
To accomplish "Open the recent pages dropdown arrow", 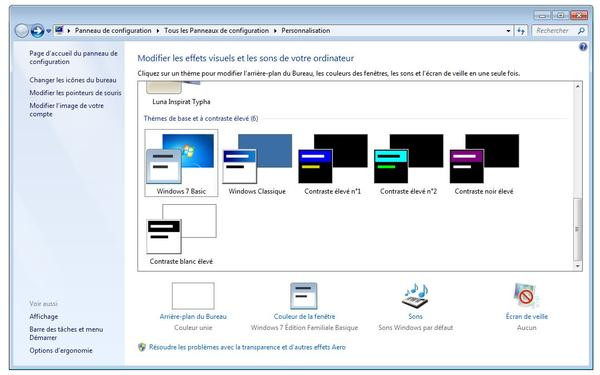I will [x=49, y=31].
